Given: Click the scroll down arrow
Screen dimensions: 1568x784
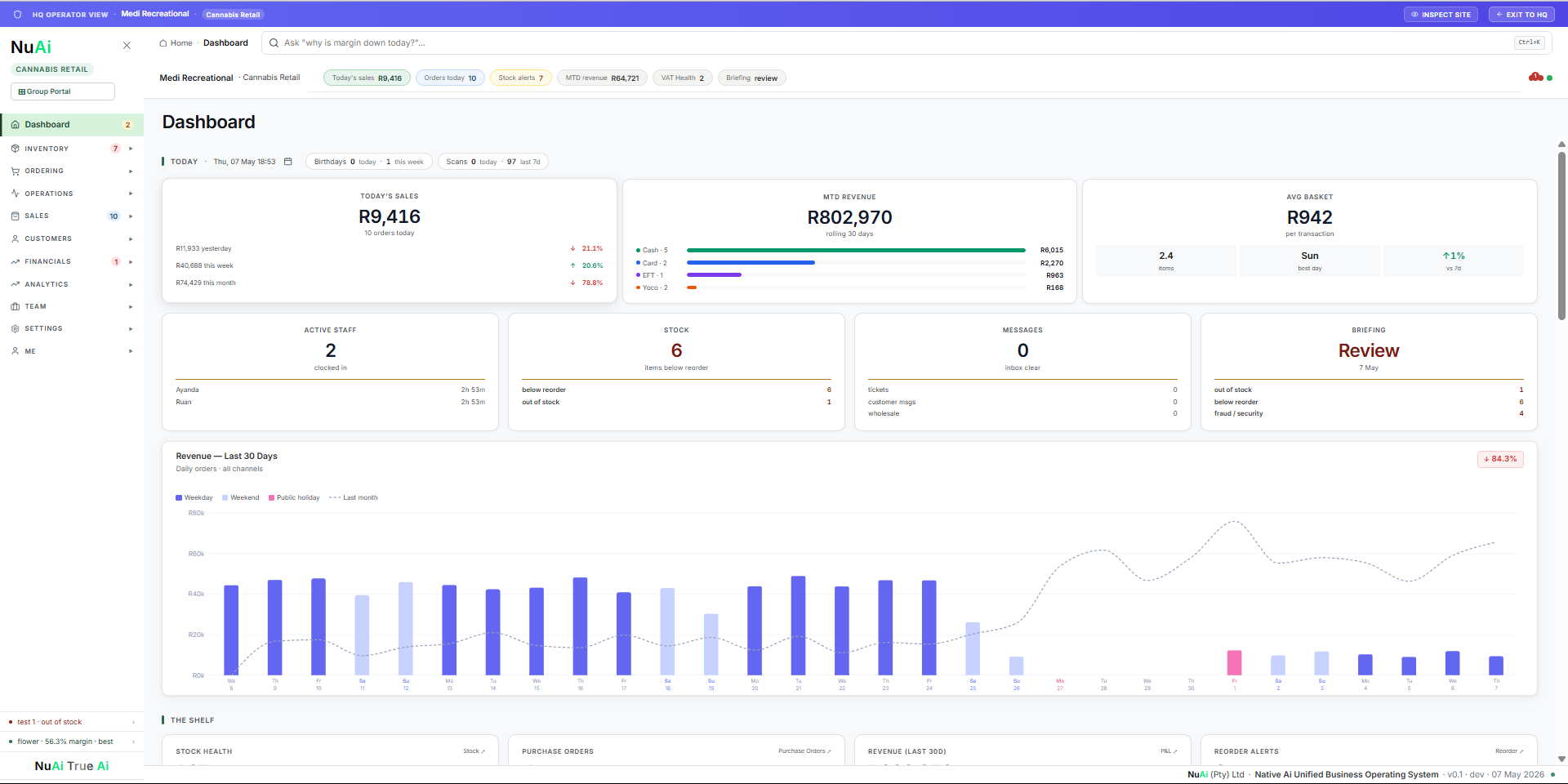Looking at the screenshot, I should point(1561,759).
